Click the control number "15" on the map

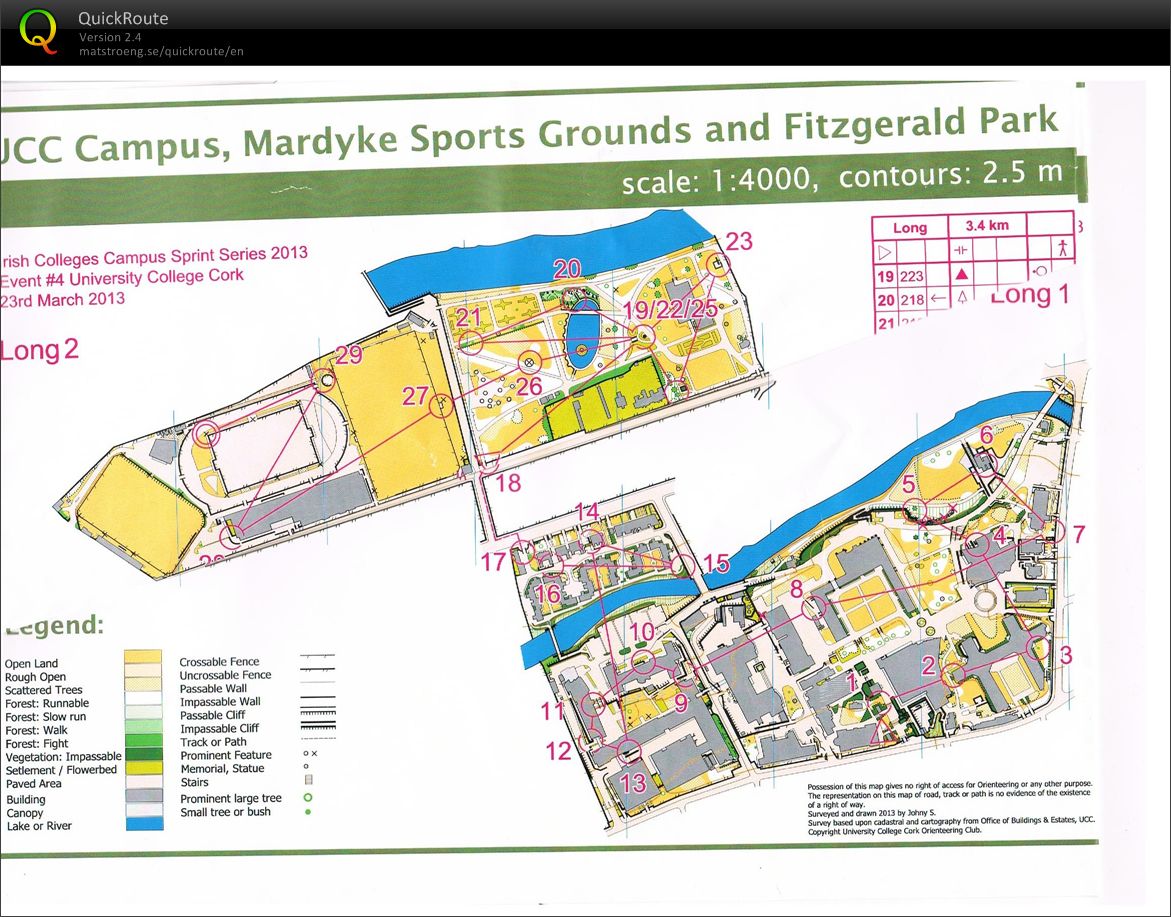(x=715, y=564)
